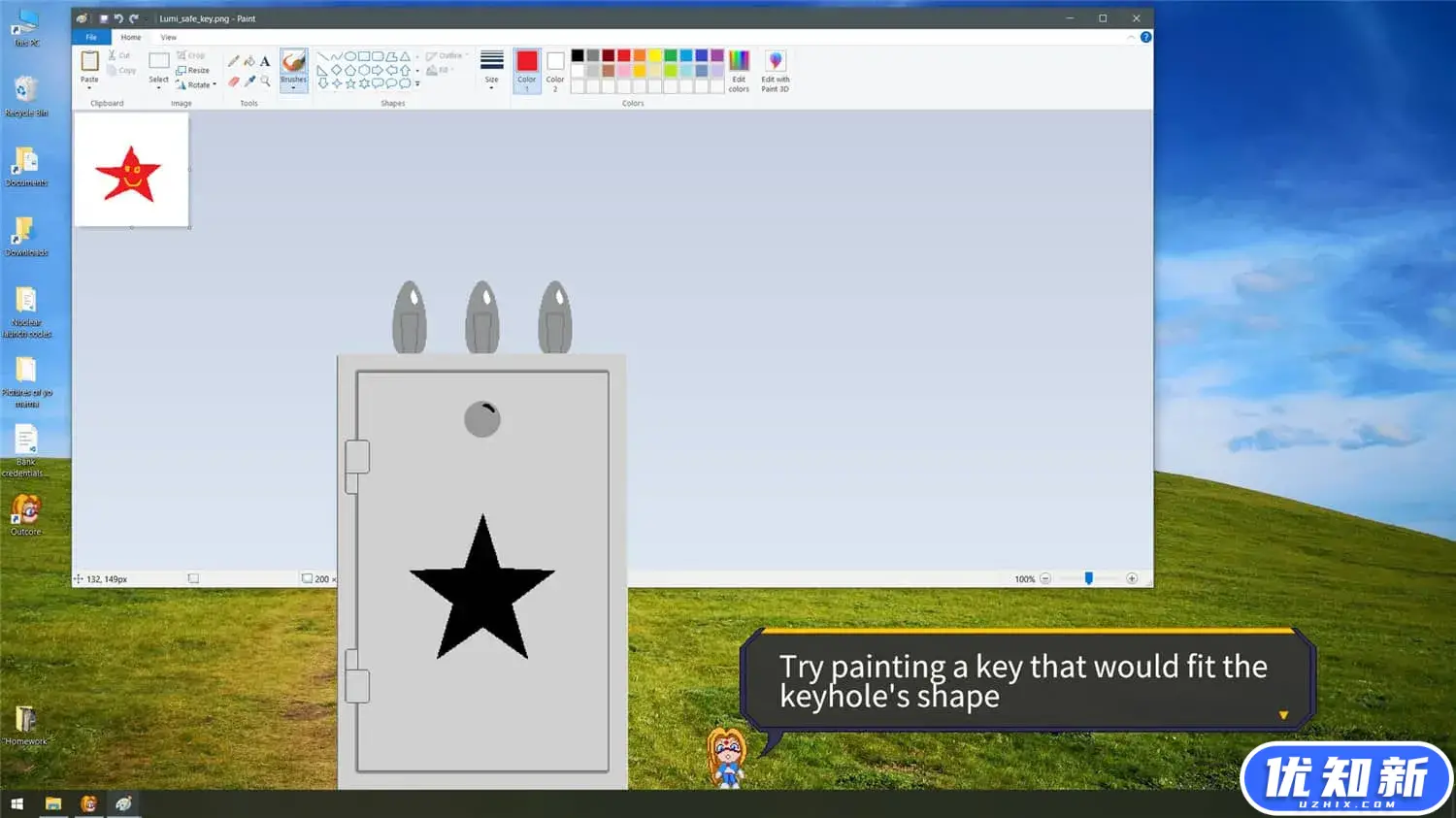Select the Eraser tool
The image size is (1456, 818).
233,82
